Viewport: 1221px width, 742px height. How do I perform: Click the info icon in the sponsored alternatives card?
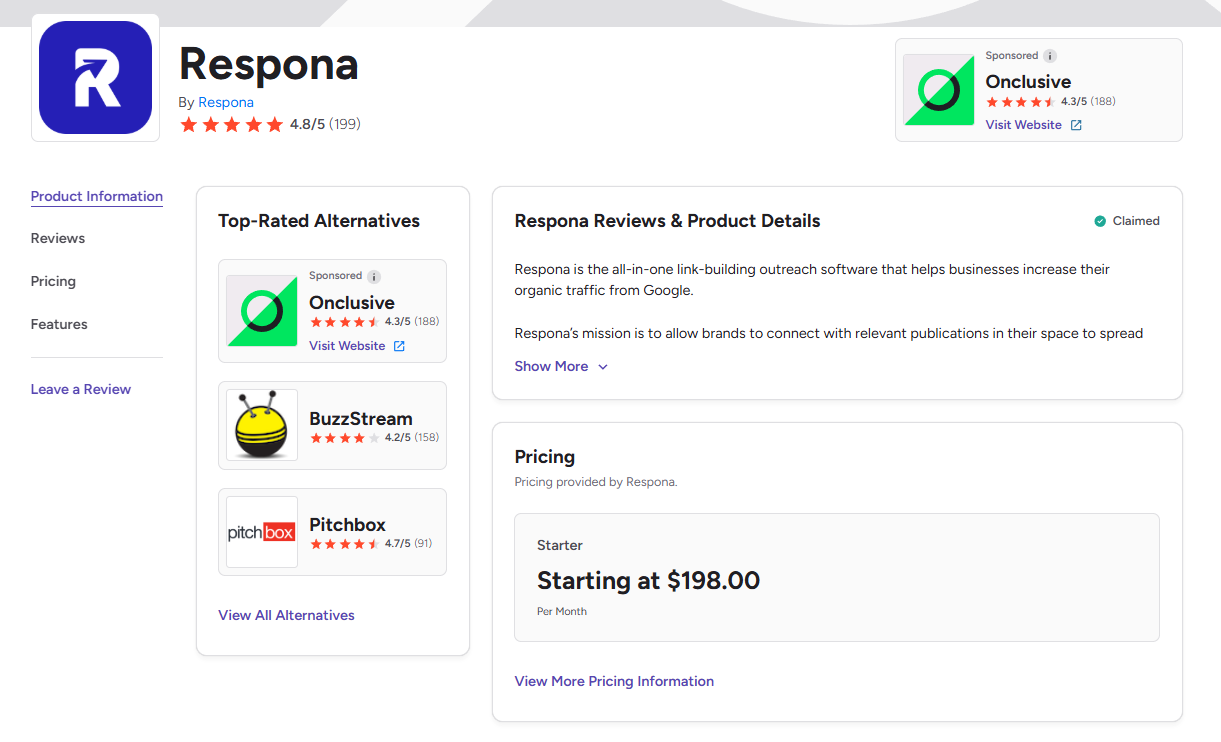(x=375, y=276)
